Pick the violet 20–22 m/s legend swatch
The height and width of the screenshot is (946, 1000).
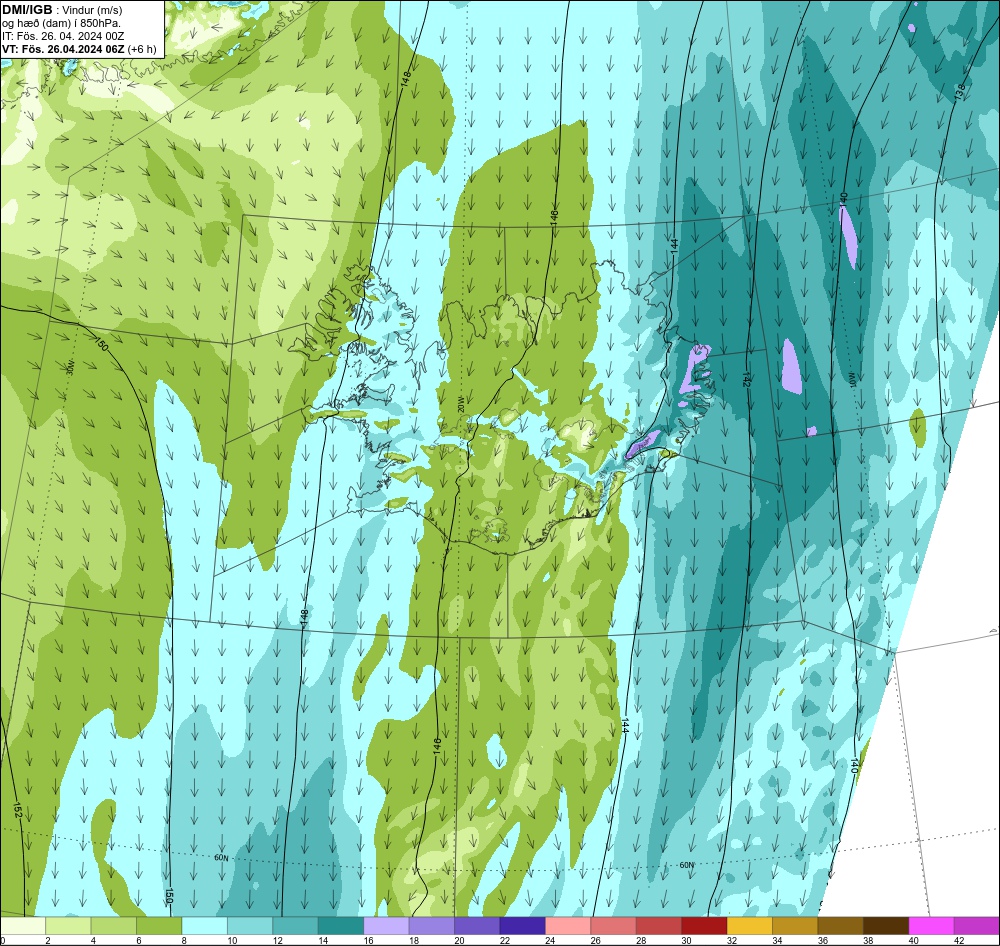click(477, 925)
